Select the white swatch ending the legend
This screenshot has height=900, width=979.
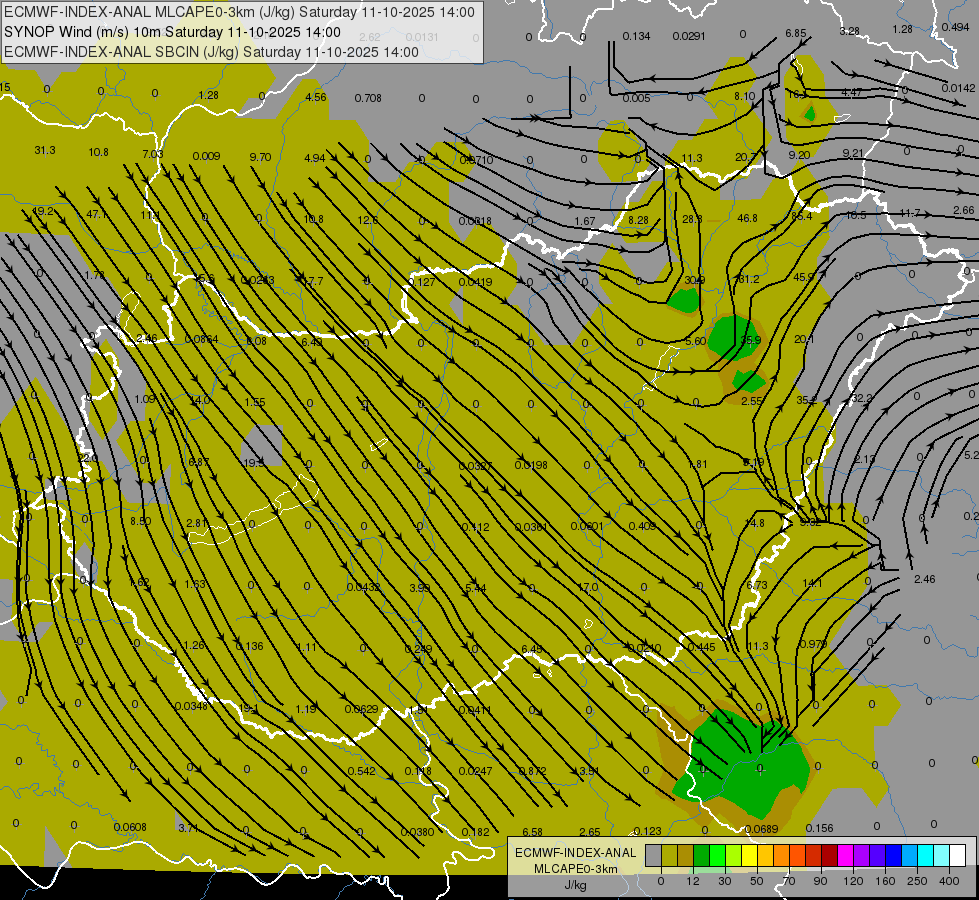point(958,855)
